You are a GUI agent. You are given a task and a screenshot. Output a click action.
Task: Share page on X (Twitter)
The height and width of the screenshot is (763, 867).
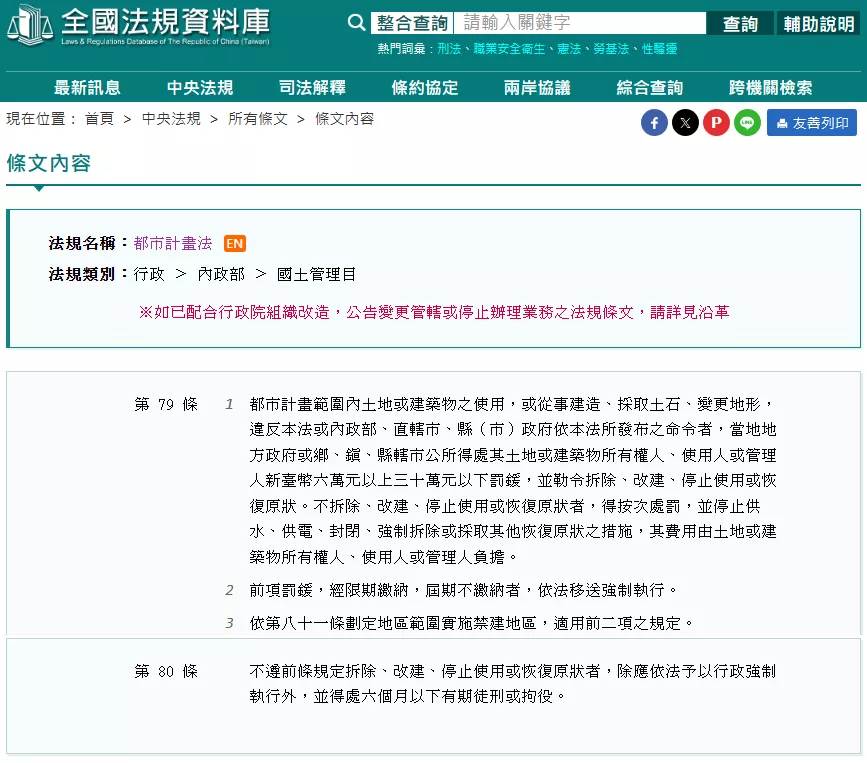pos(685,123)
